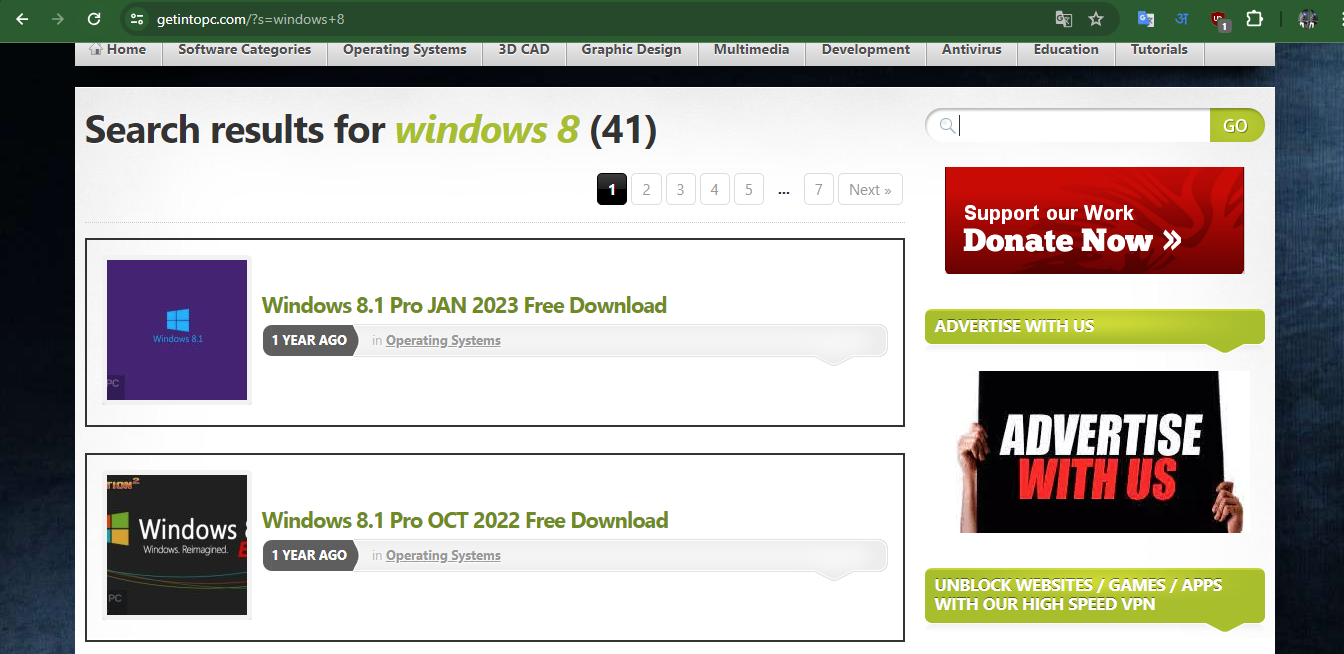1344x654 pixels.
Task: Click the Hindi letter extension icon
Action: tap(1181, 19)
